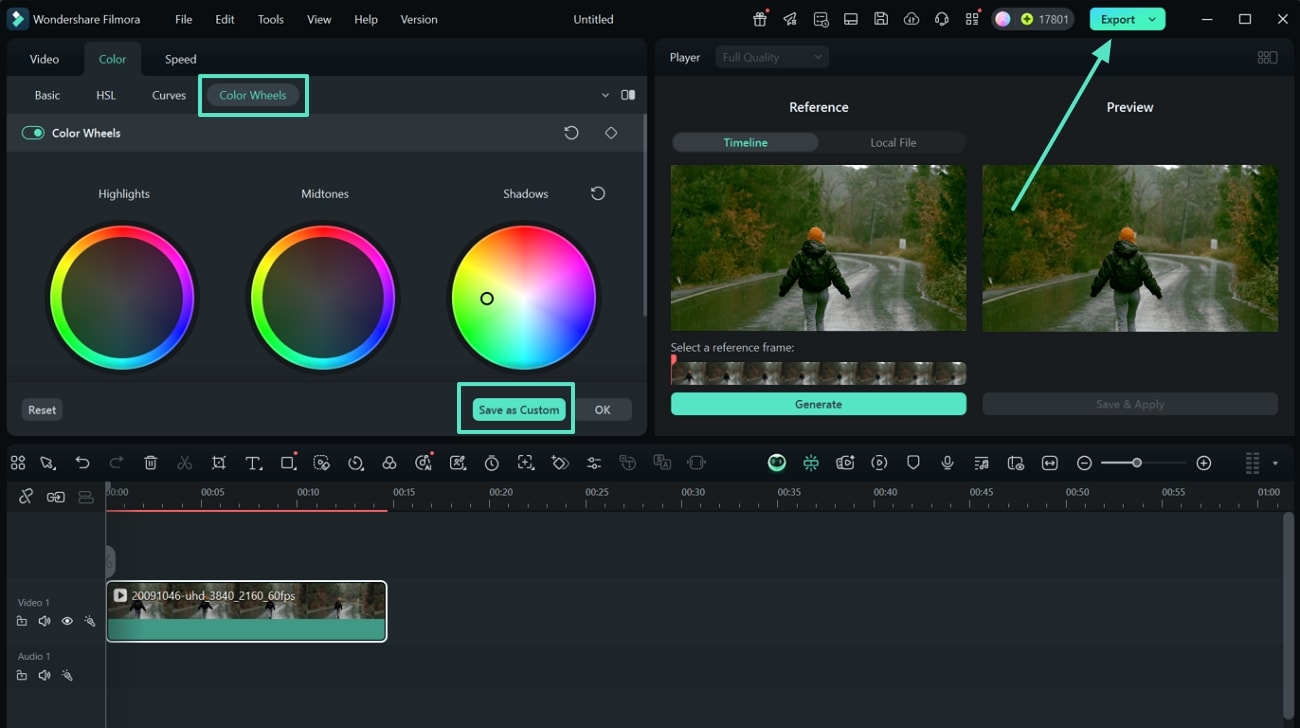Open the File menu
1300x728 pixels.
tap(184, 19)
